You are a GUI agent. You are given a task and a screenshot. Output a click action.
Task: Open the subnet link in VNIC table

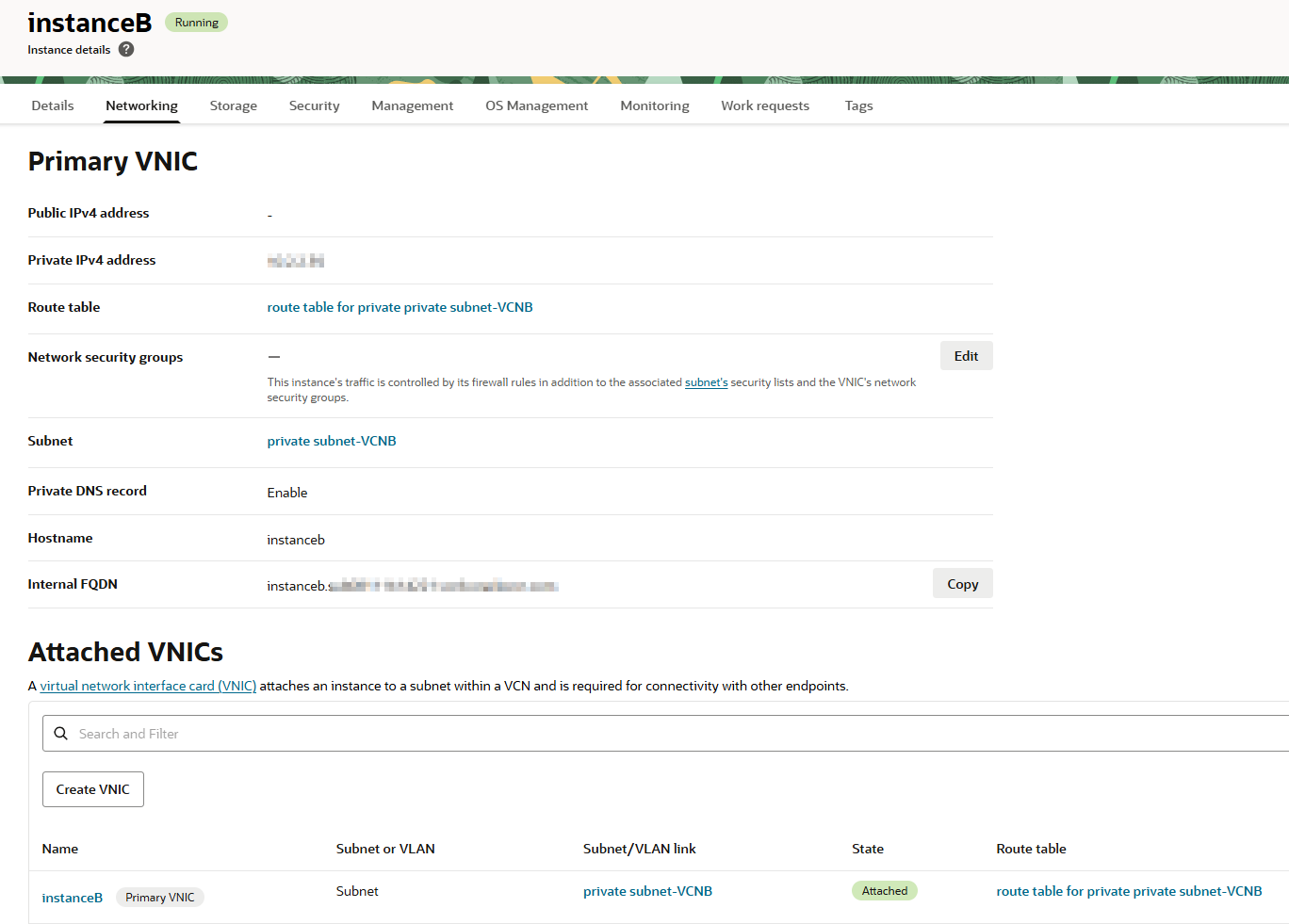(x=647, y=891)
